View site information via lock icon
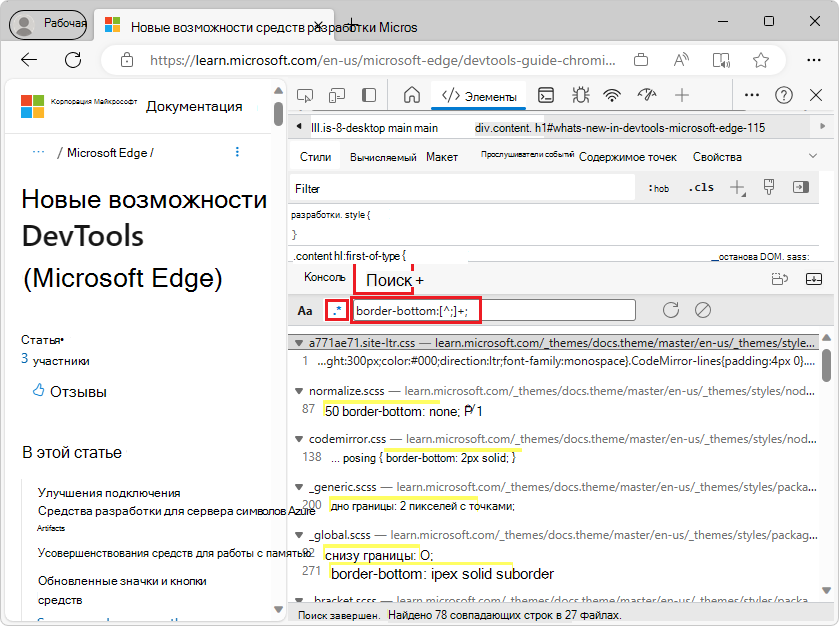This screenshot has width=839, height=626. (x=127, y=60)
